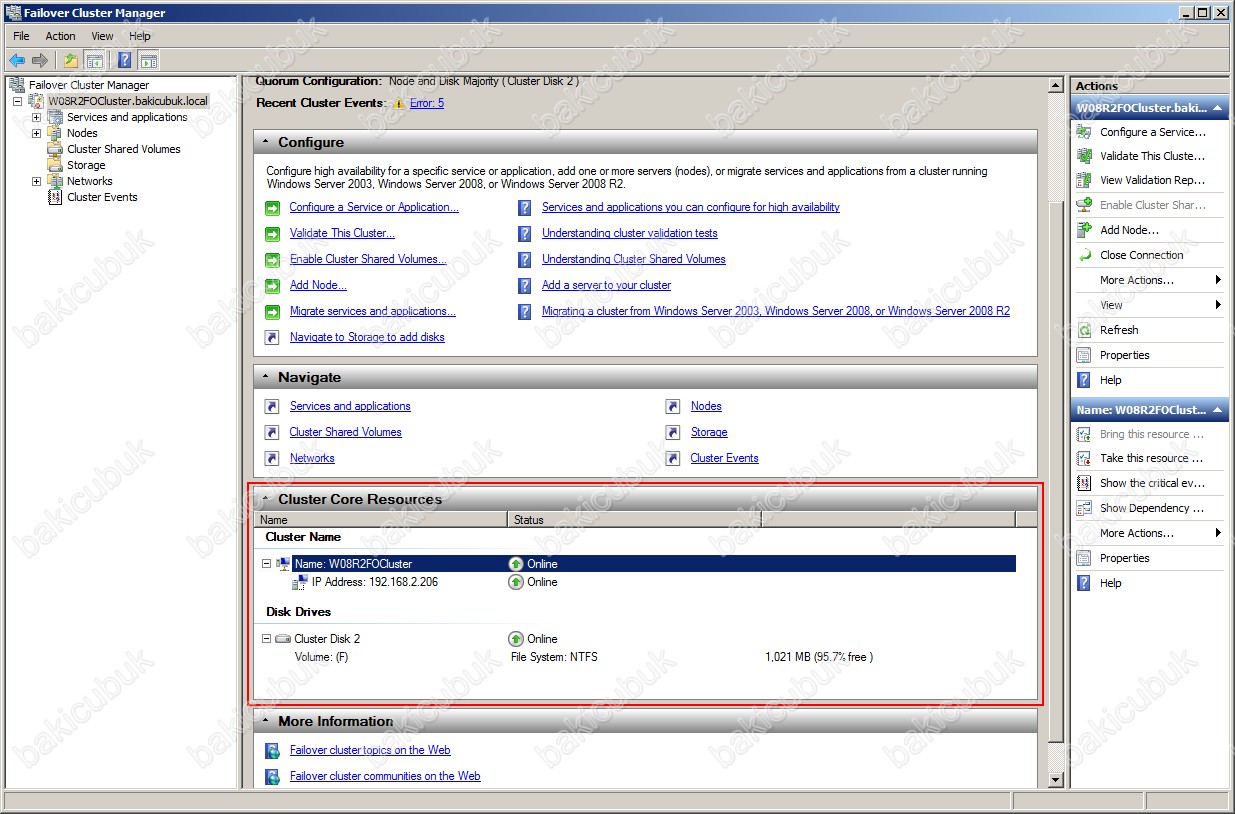This screenshot has width=1235, height=814.
Task: Click vertical scrollbar down arrow in center pane
Action: [x=1055, y=780]
